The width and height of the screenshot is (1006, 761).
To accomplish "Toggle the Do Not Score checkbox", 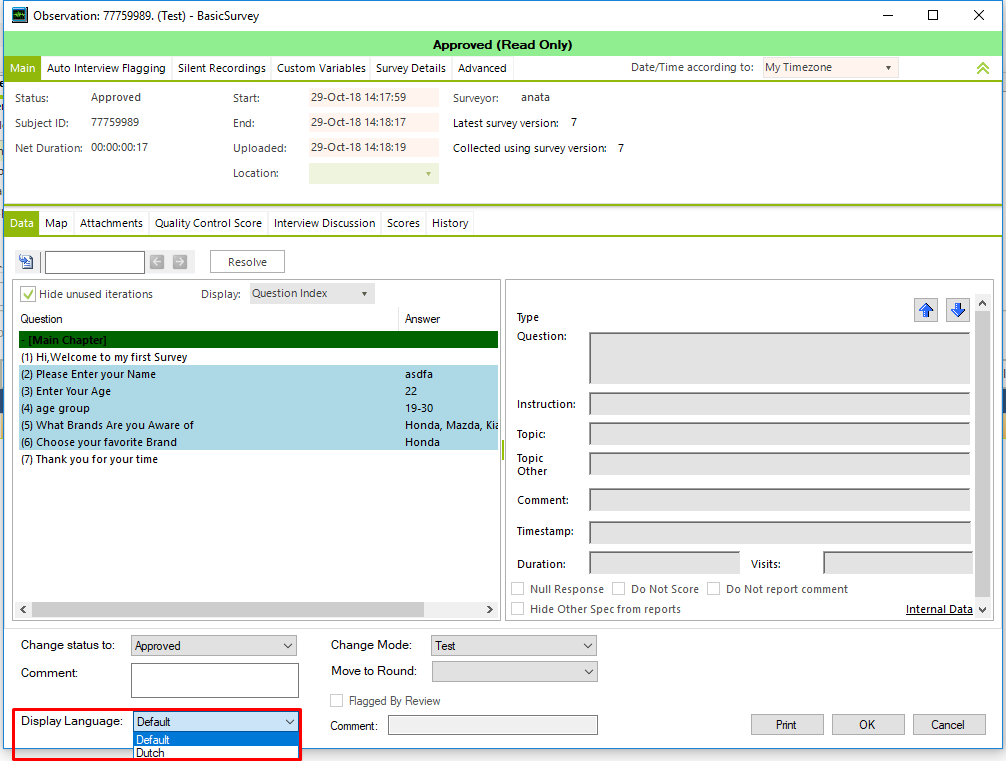I will 618,589.
